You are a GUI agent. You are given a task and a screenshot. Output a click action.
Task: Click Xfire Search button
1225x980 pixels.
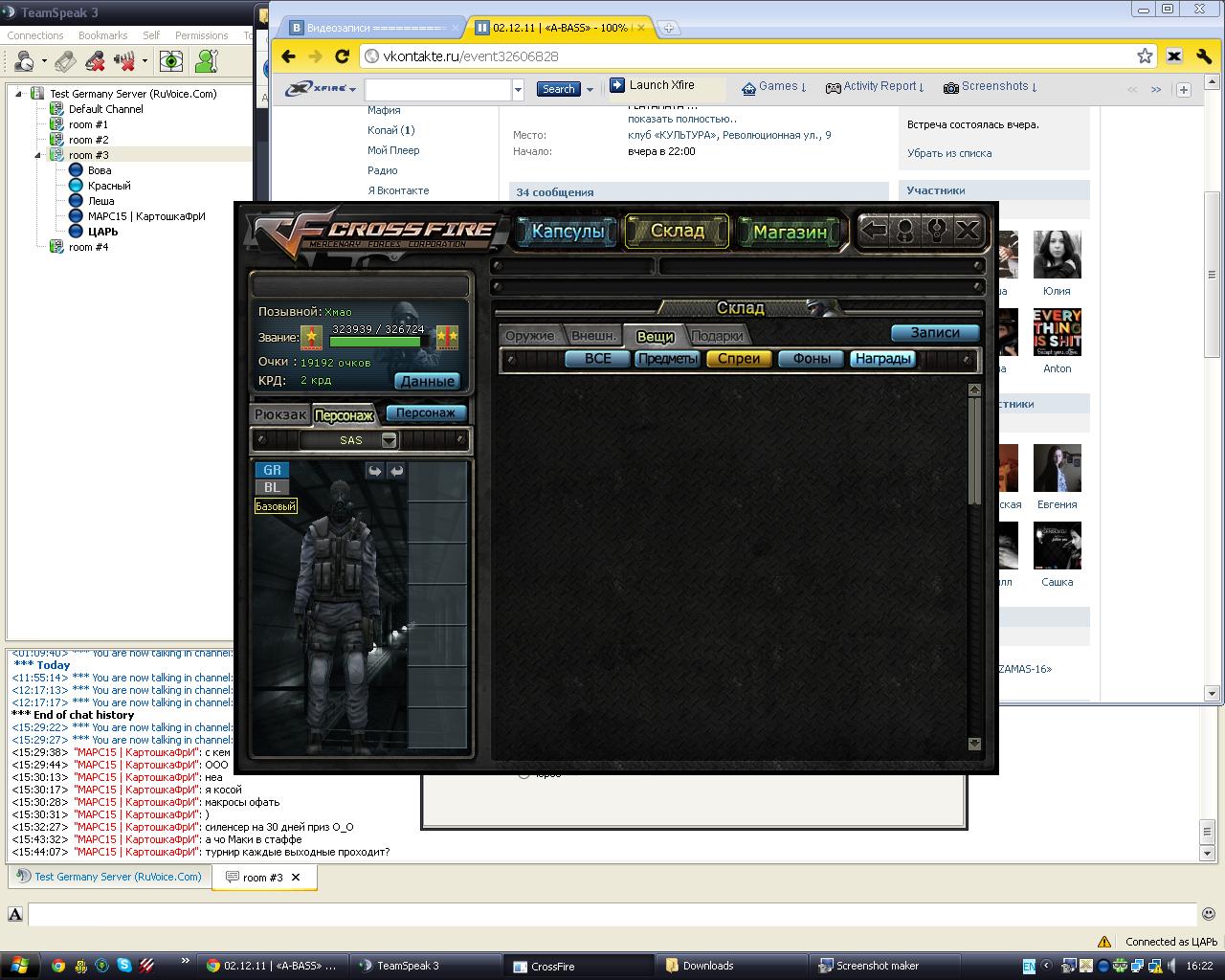point(558,89)
